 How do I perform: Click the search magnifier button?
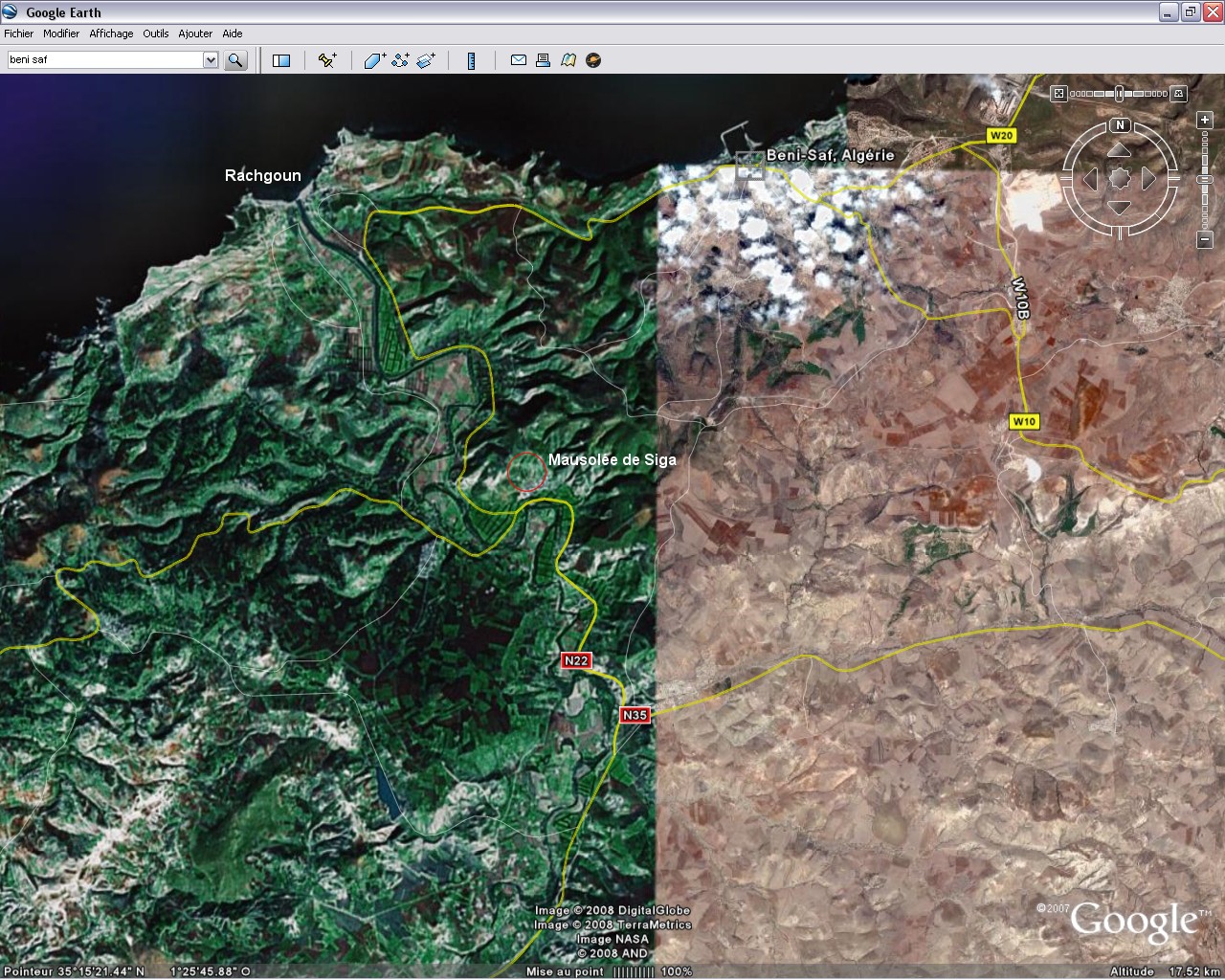pyautogui.click(x=235, y=60)
